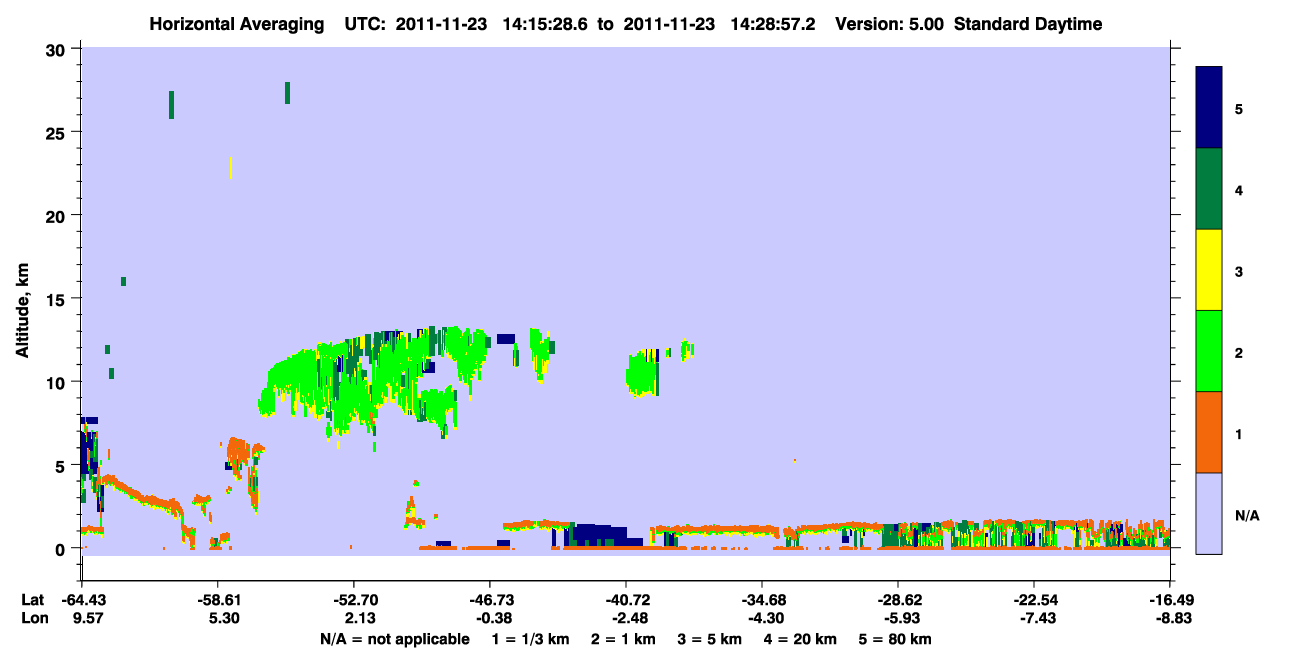The image size is (1300, 667).
Task: Click latitude value '-46.73'
Action: [x=490, y=600]
